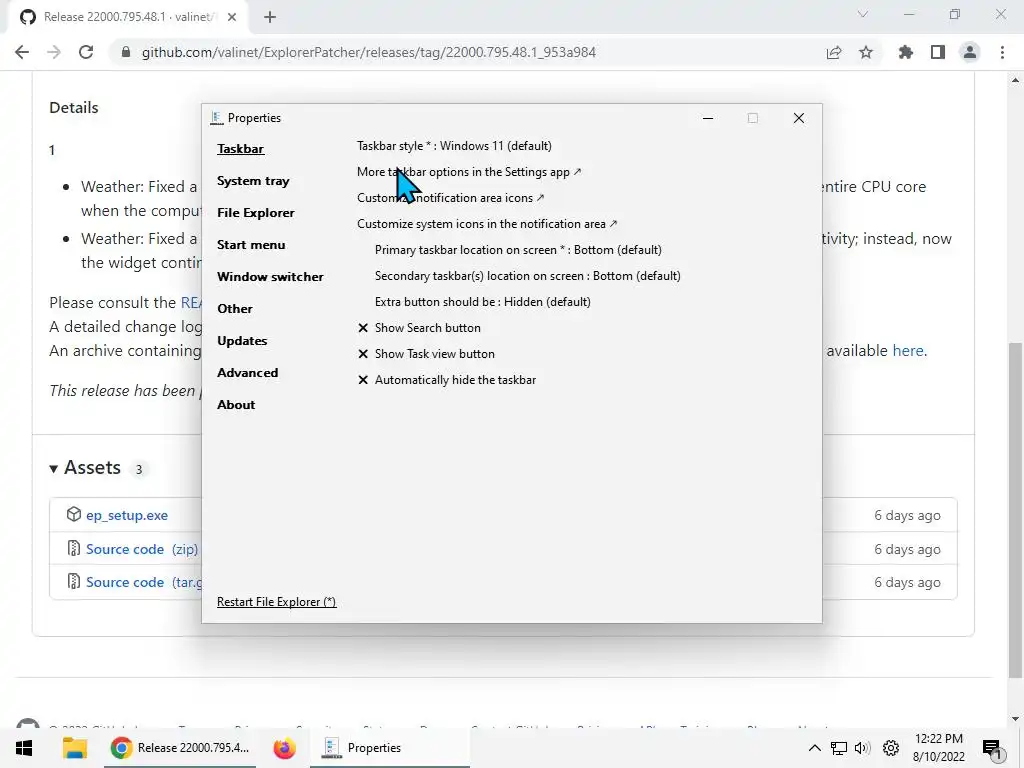View site information lock icon
Screen dimensions: 1024x768
click(x=126, y=52)
